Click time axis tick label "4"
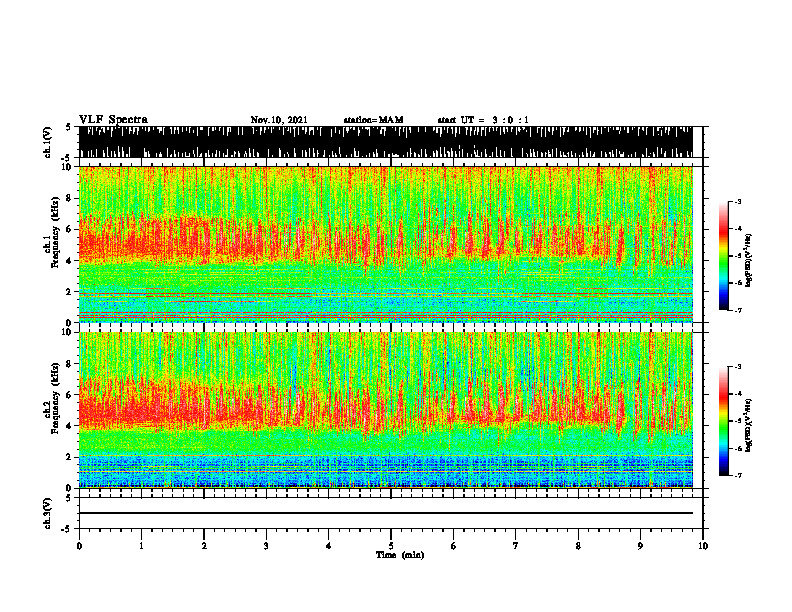792x612 pixels. (x=329, y=546)
